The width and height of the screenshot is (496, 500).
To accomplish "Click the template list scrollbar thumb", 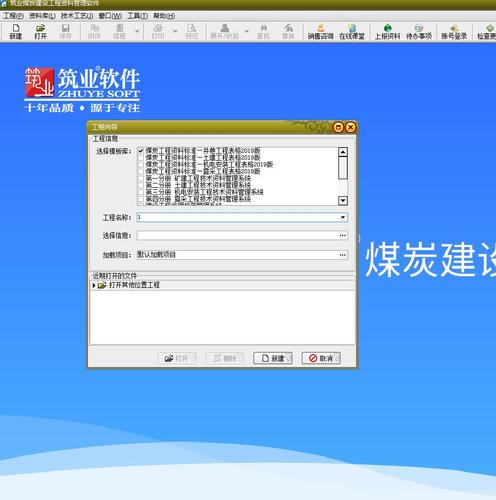I will point(343,168).
